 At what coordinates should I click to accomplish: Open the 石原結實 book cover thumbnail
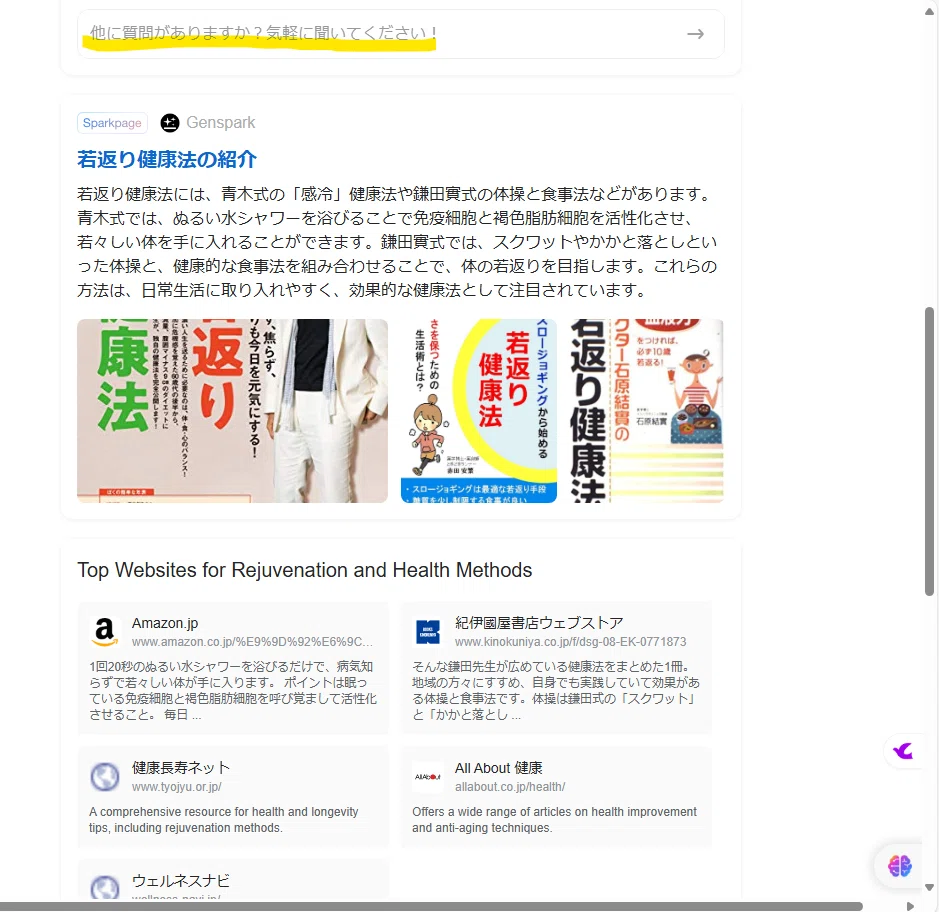[x=647, y=411]
